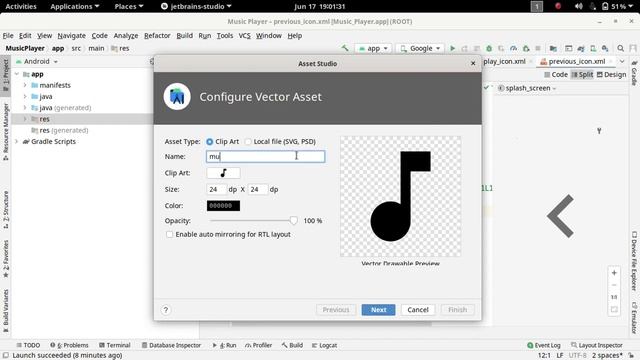The width and height of the screenshot is (640, 360).
Task: Switch editor to Code view
Action: [x=556, y=74]
